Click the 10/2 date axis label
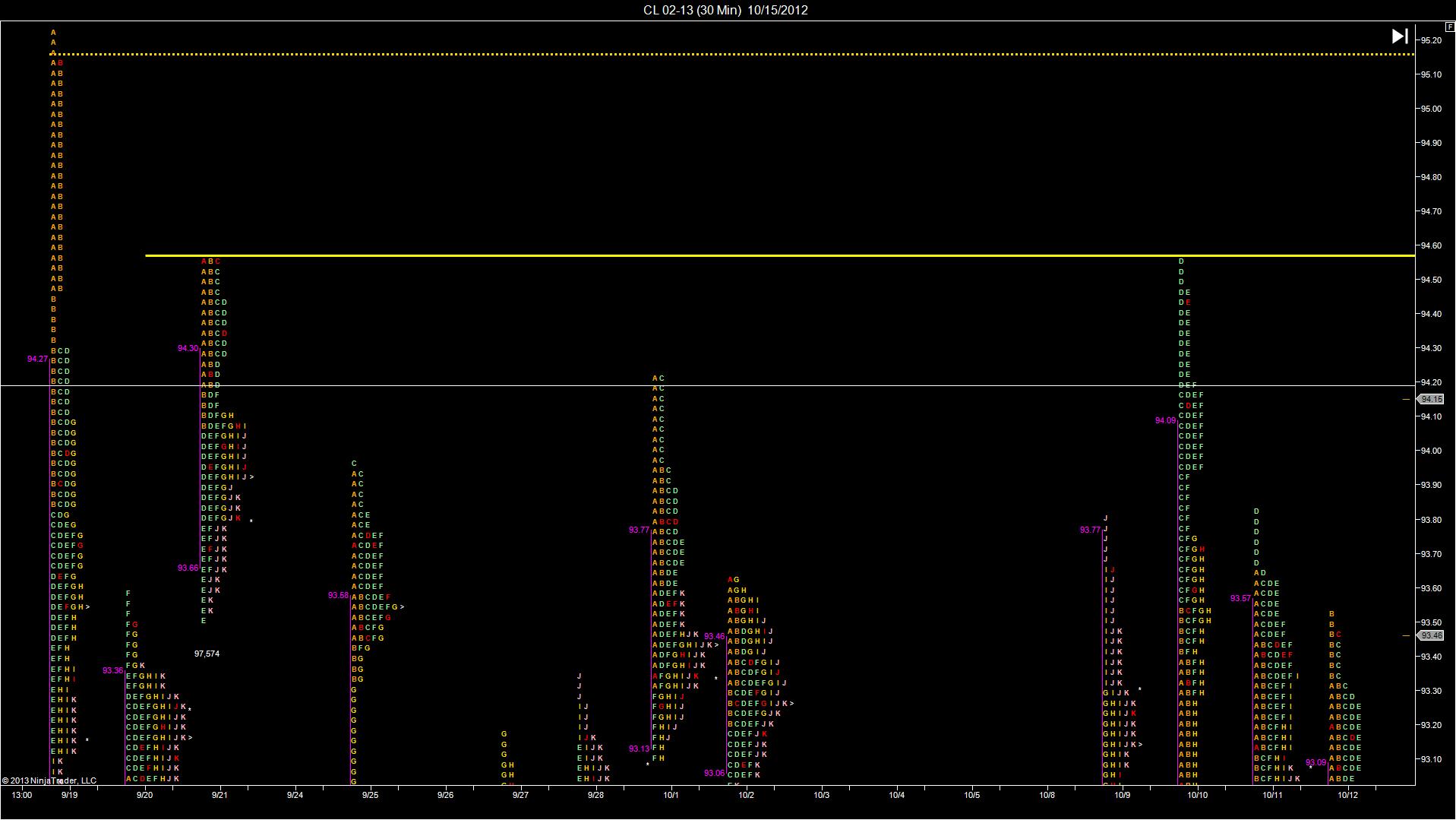Viewport: 1456px width, 820px height. pos(746,795)
